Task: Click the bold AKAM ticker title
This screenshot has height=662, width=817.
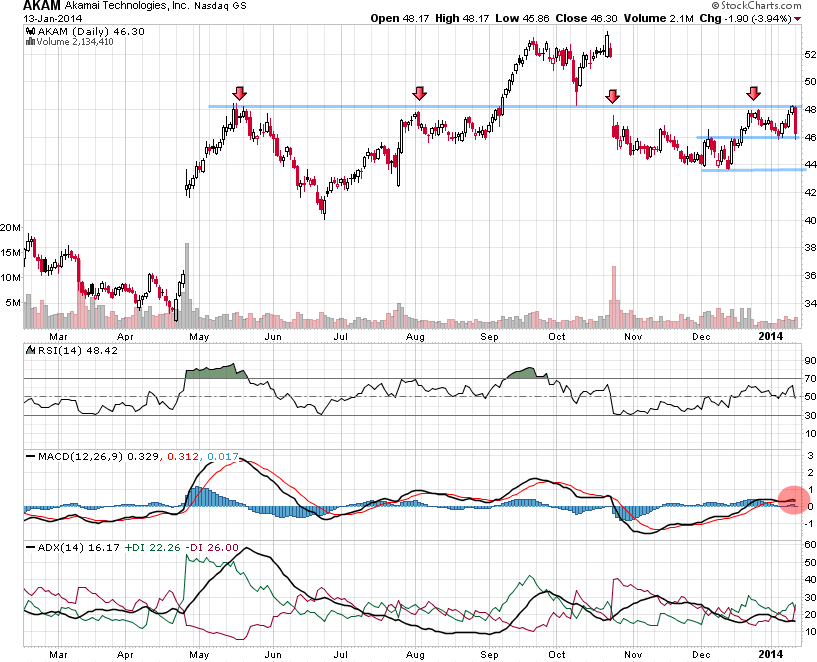Action: click(42, 6)
